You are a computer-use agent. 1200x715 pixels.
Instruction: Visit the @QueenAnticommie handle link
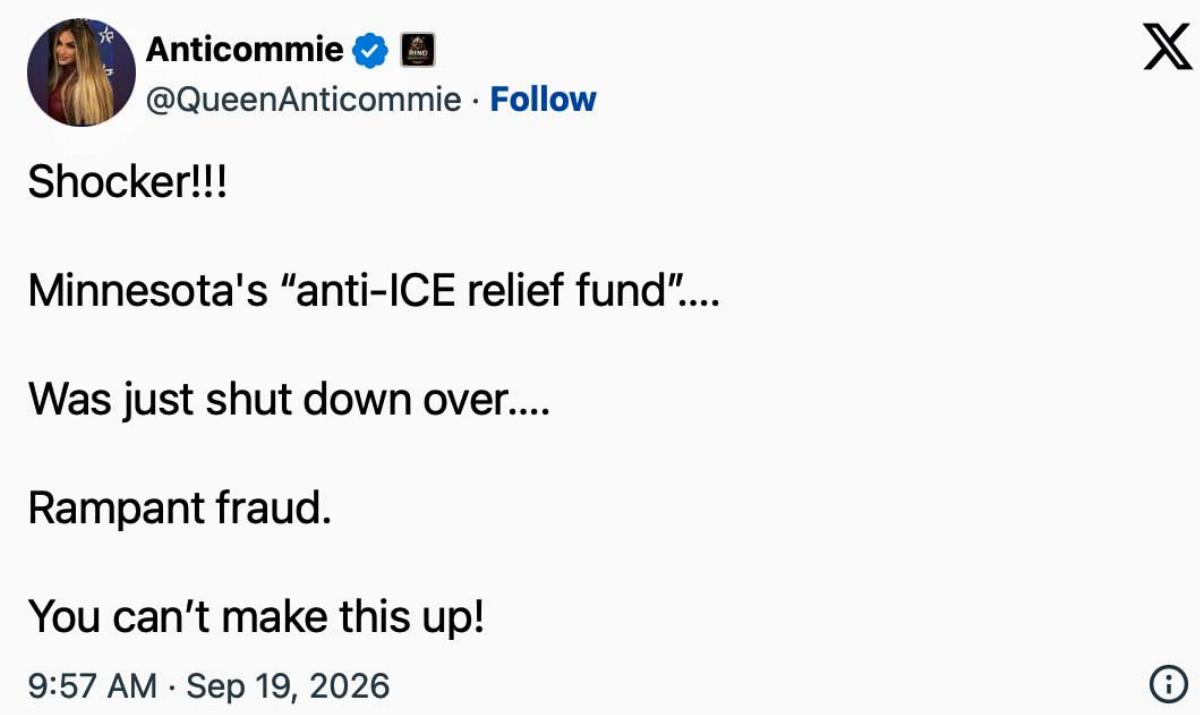point(304,100)
